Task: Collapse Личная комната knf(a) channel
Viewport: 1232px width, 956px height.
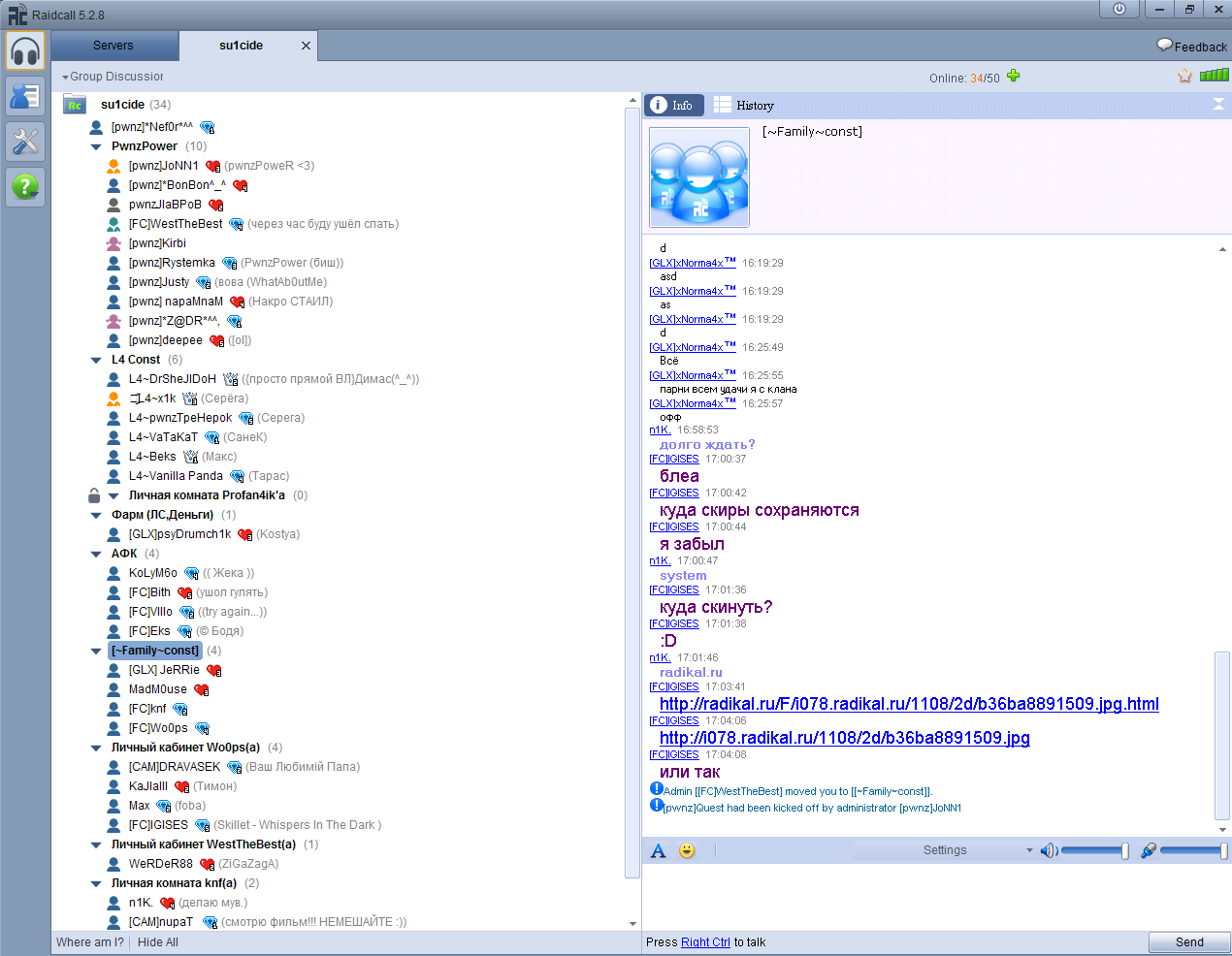Action: point(96,883)
